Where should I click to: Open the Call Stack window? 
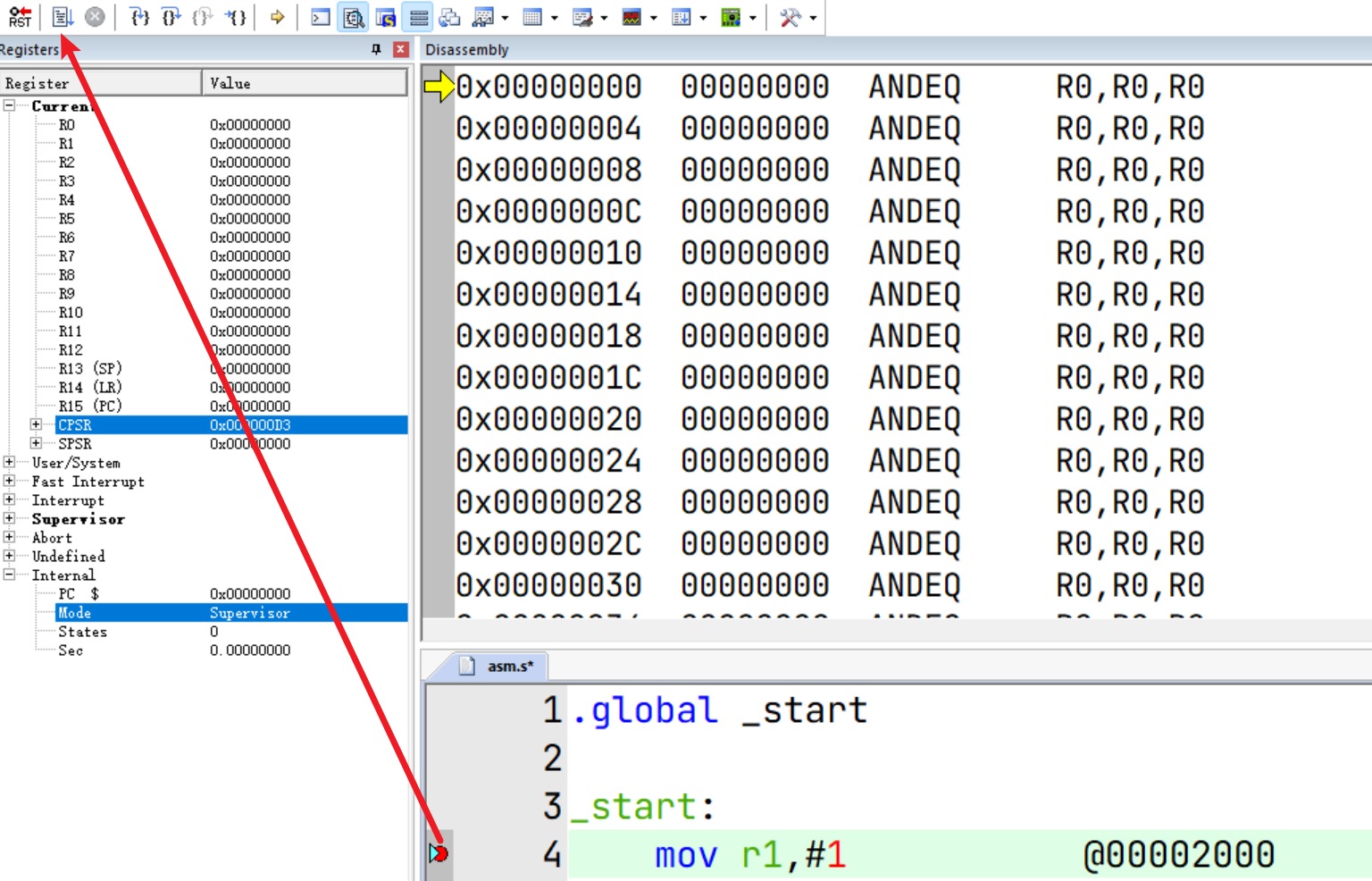click(450, 17)
